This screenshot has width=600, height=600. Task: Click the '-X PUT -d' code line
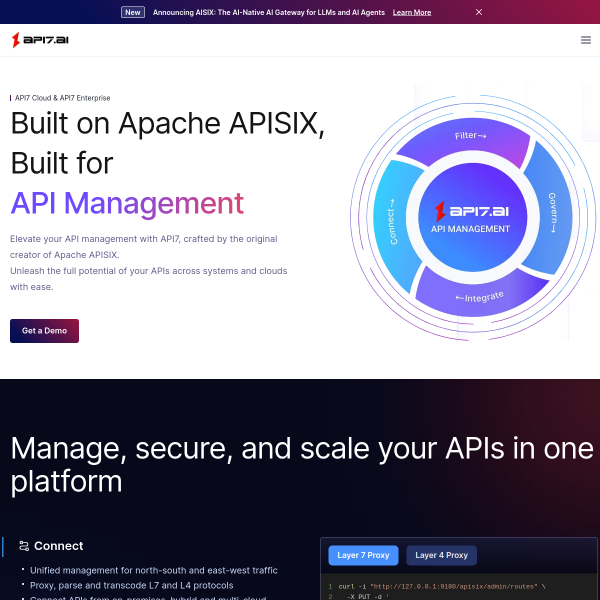pos(367,597)
